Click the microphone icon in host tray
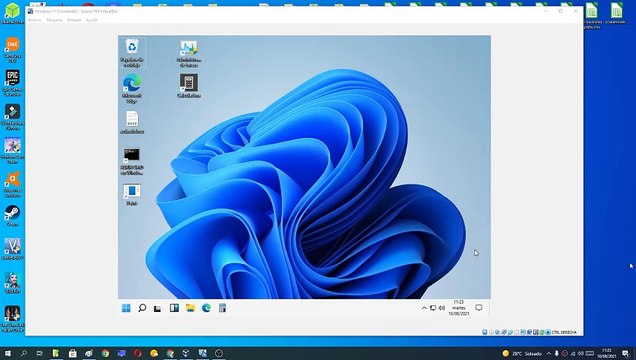Viewport: 636px width, 360px height. coord(556,354)
